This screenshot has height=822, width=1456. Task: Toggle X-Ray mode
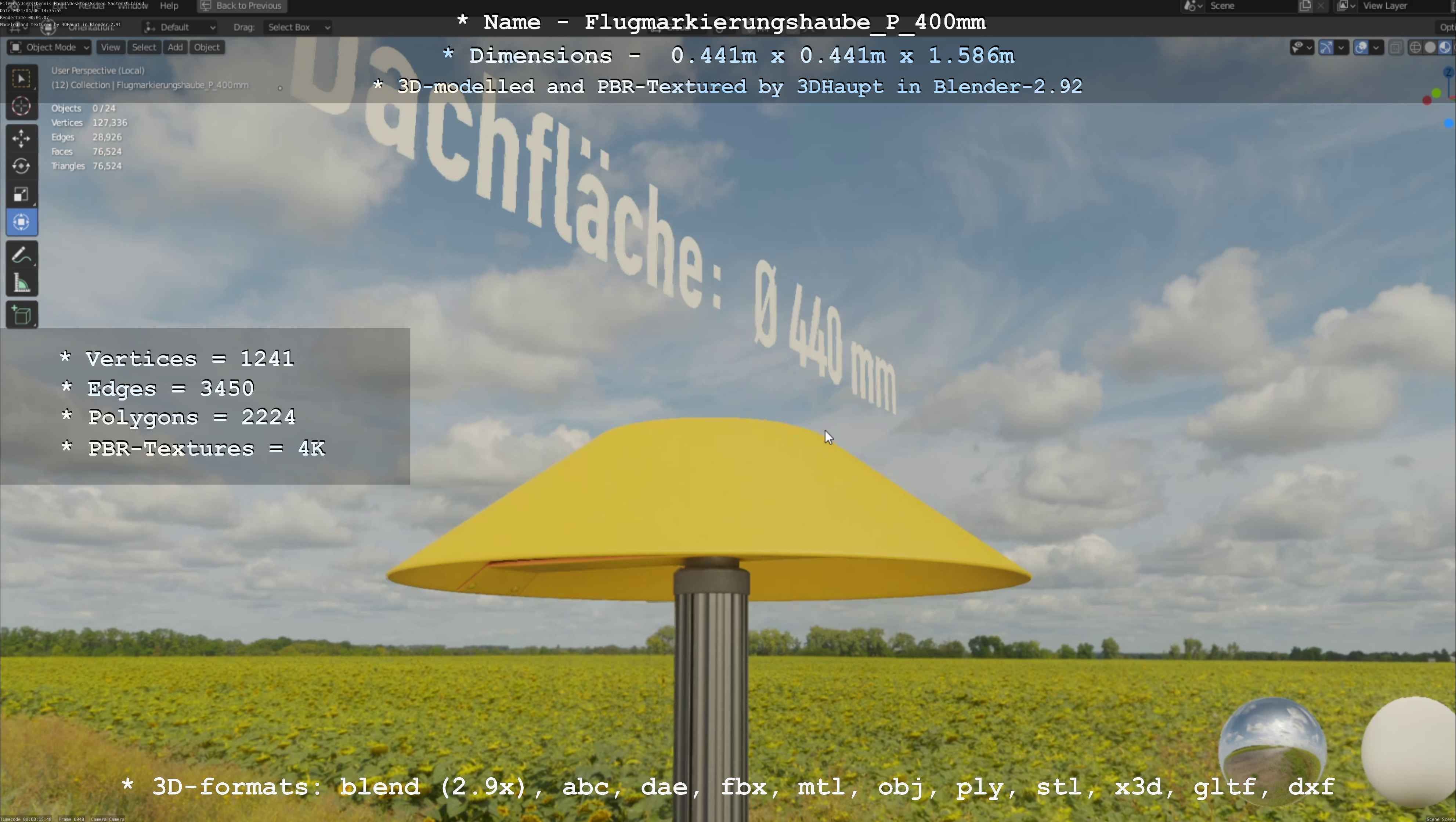point(1395,47)
